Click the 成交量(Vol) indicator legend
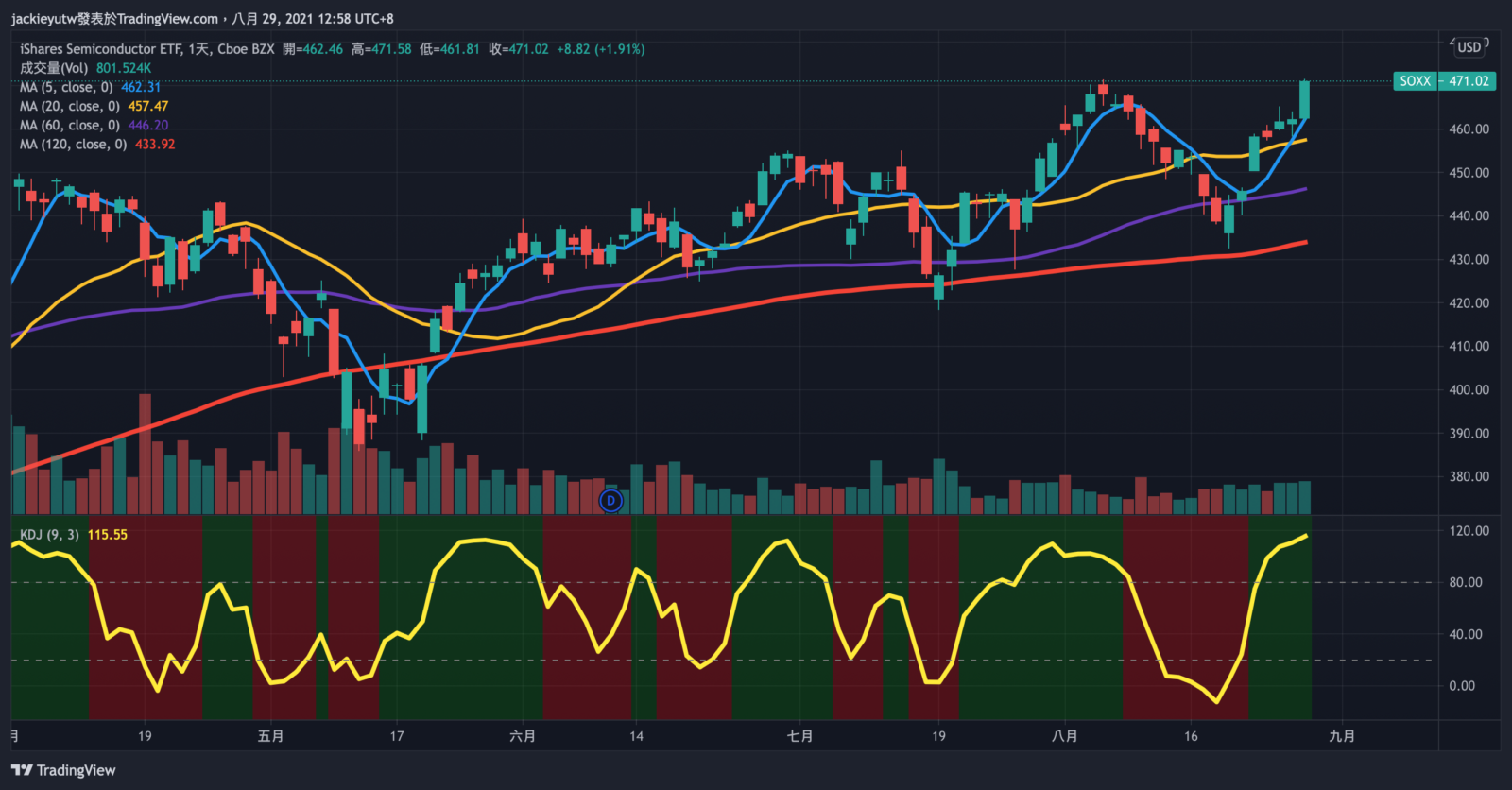Image resolution: width=1512 pixels, height=790 pixels. (x=54, y=68)
